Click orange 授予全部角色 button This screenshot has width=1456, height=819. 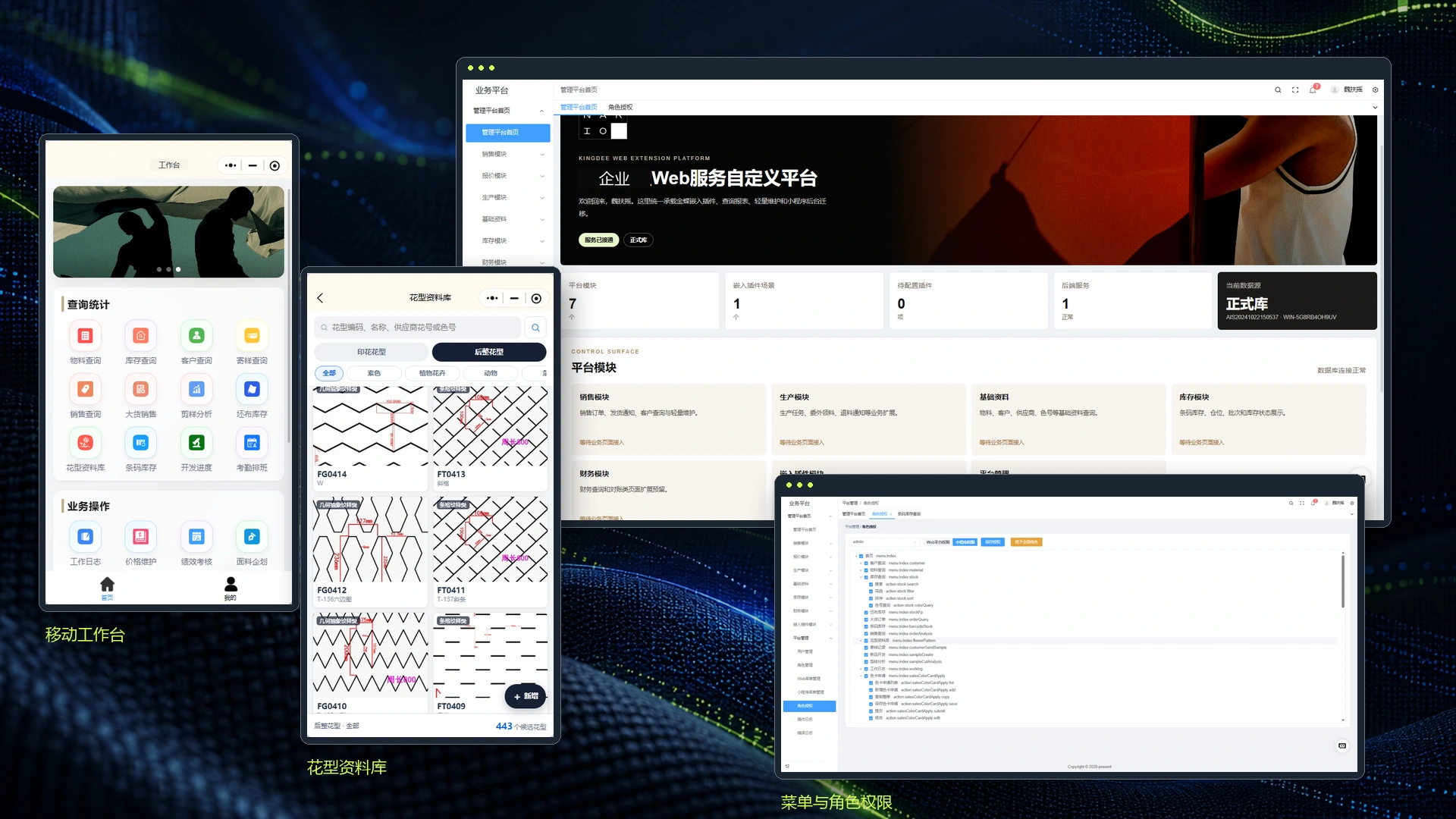coord(1027,542)
